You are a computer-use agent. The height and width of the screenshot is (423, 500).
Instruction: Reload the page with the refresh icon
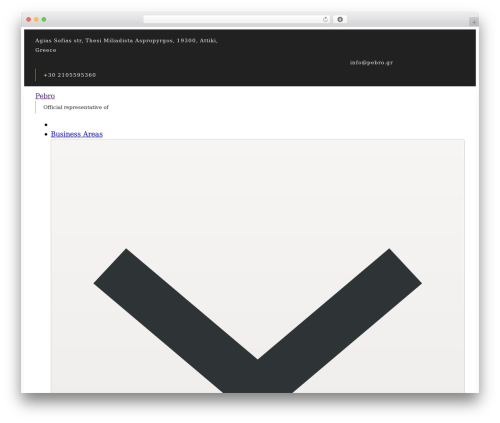point(325,19)
